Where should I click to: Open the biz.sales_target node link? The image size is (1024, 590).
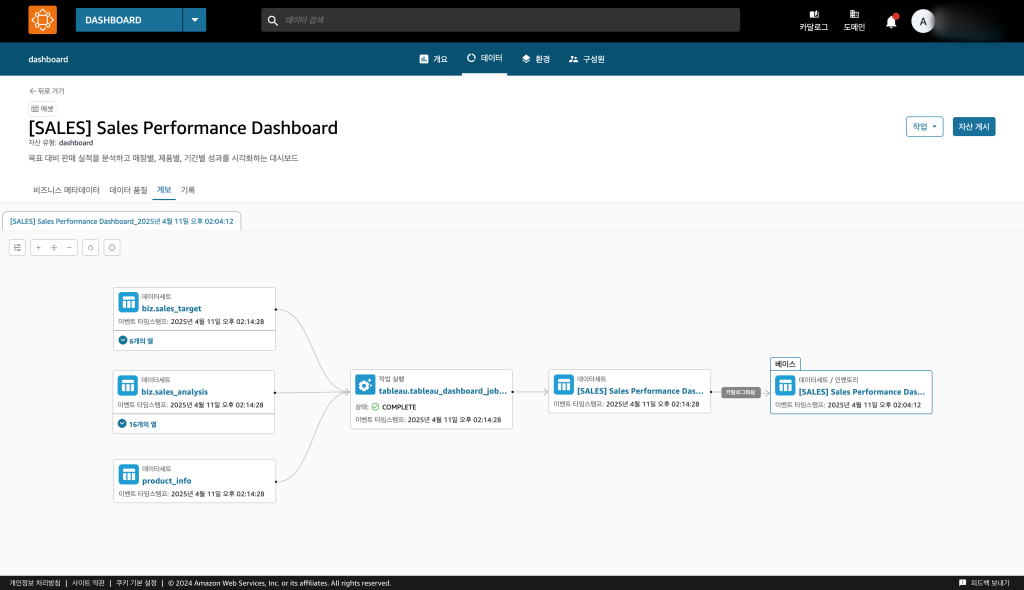(x=172, y=308)
